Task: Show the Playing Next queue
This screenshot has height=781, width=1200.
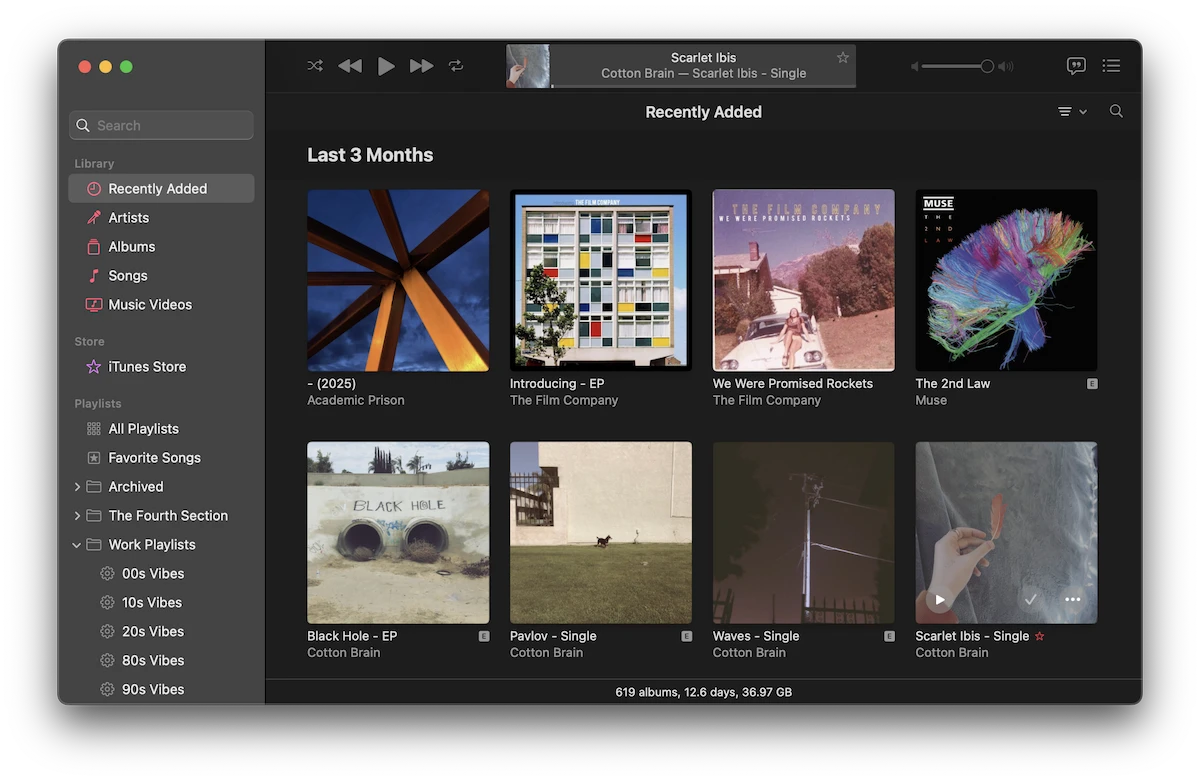Action: click(x=1111, y=66)
